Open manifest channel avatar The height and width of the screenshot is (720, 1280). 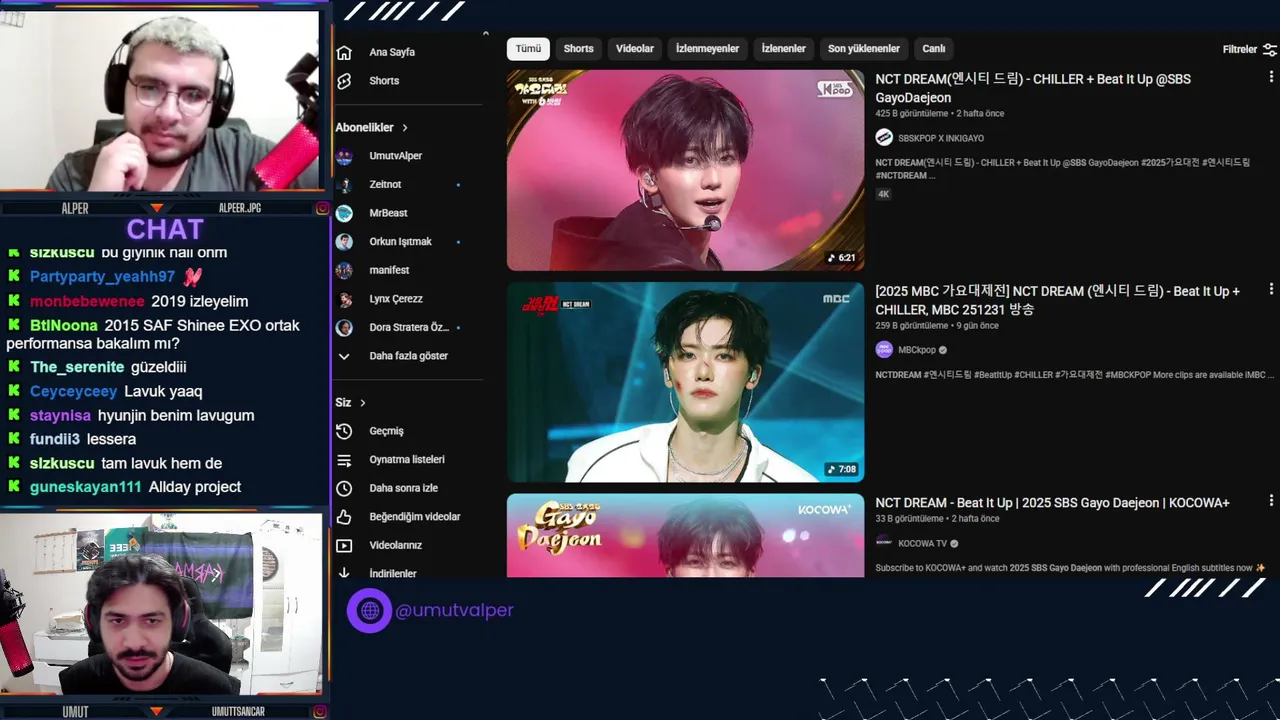344,270
